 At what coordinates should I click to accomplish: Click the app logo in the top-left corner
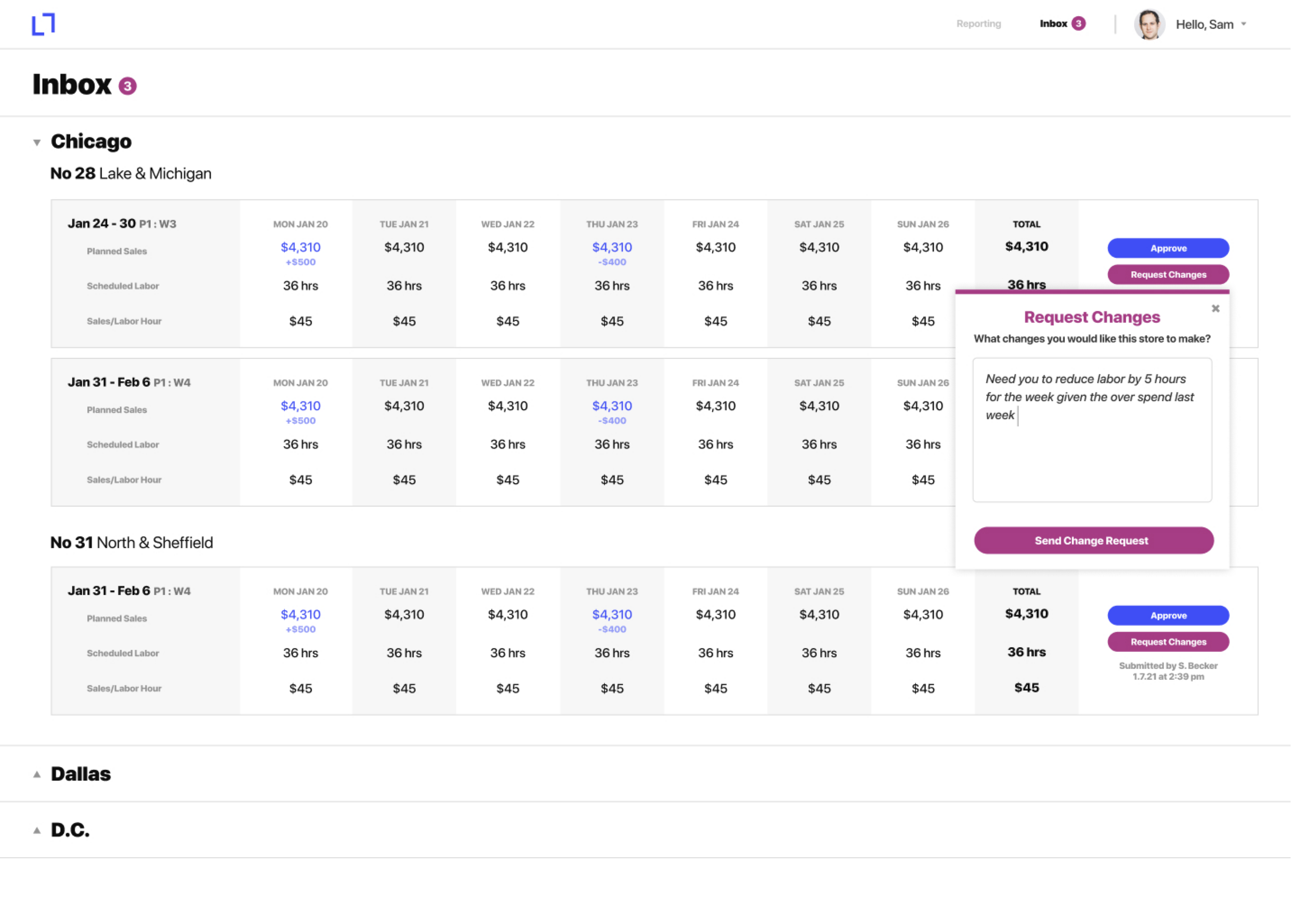(44, 23)
